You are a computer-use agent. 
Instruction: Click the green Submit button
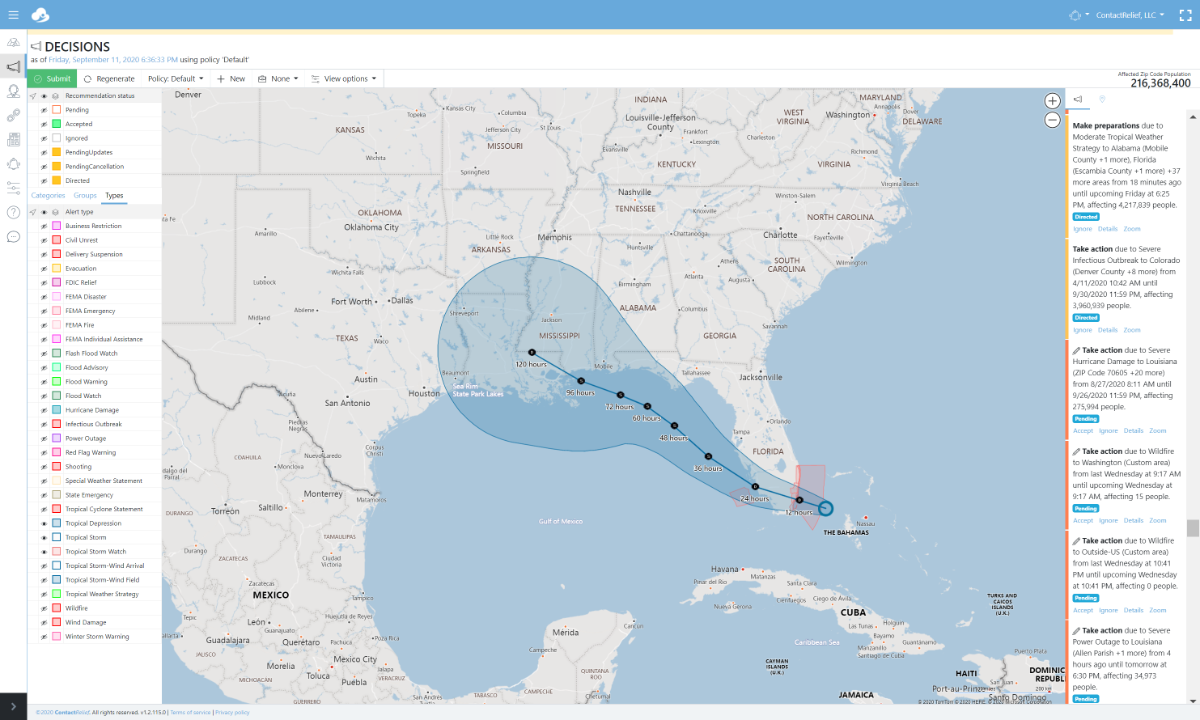(x=52, y=78)
